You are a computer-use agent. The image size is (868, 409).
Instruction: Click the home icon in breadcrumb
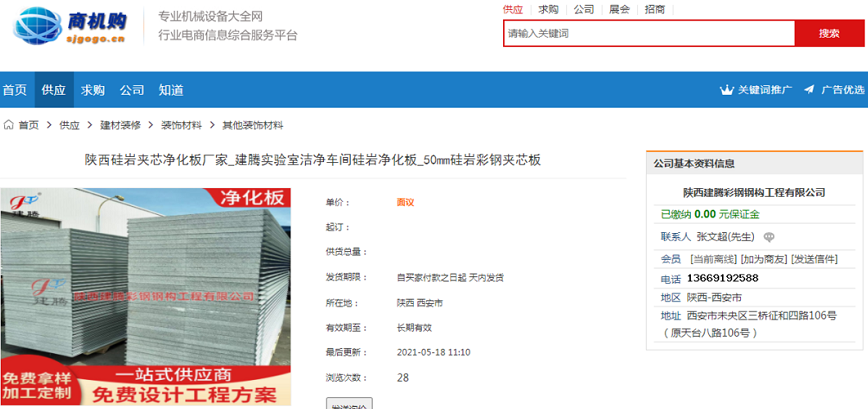tap(8, 125)
